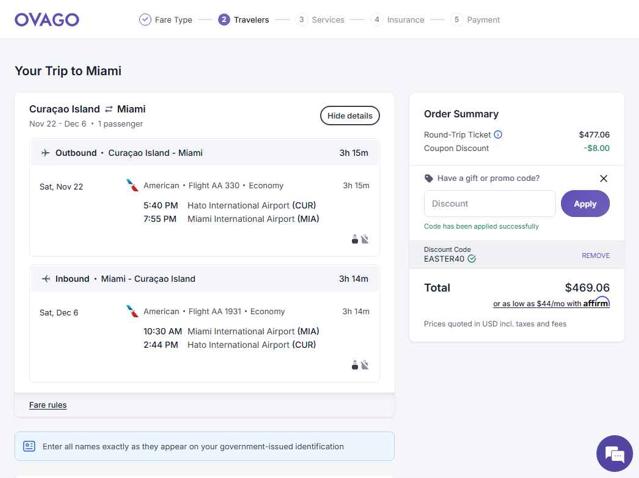
Task: Click 'Code has been applied successfully' message
Action: [x=481, y=226]
